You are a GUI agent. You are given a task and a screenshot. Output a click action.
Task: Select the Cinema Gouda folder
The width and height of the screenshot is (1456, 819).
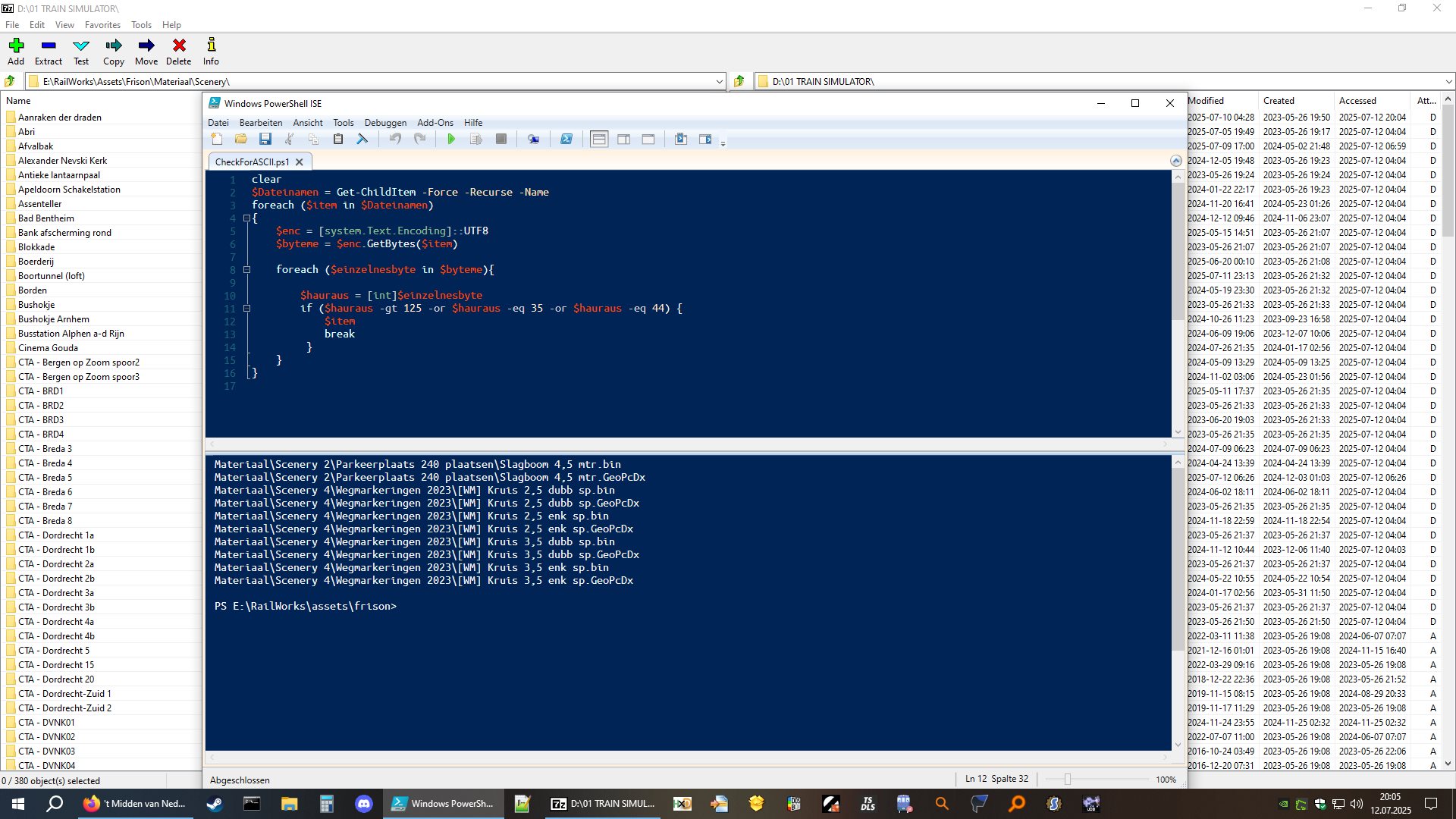point(48,348)
